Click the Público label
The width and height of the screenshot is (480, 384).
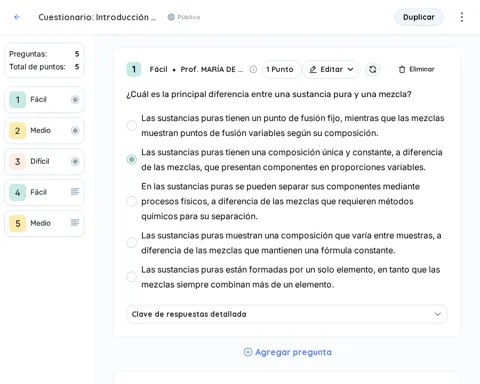(189, 17)
